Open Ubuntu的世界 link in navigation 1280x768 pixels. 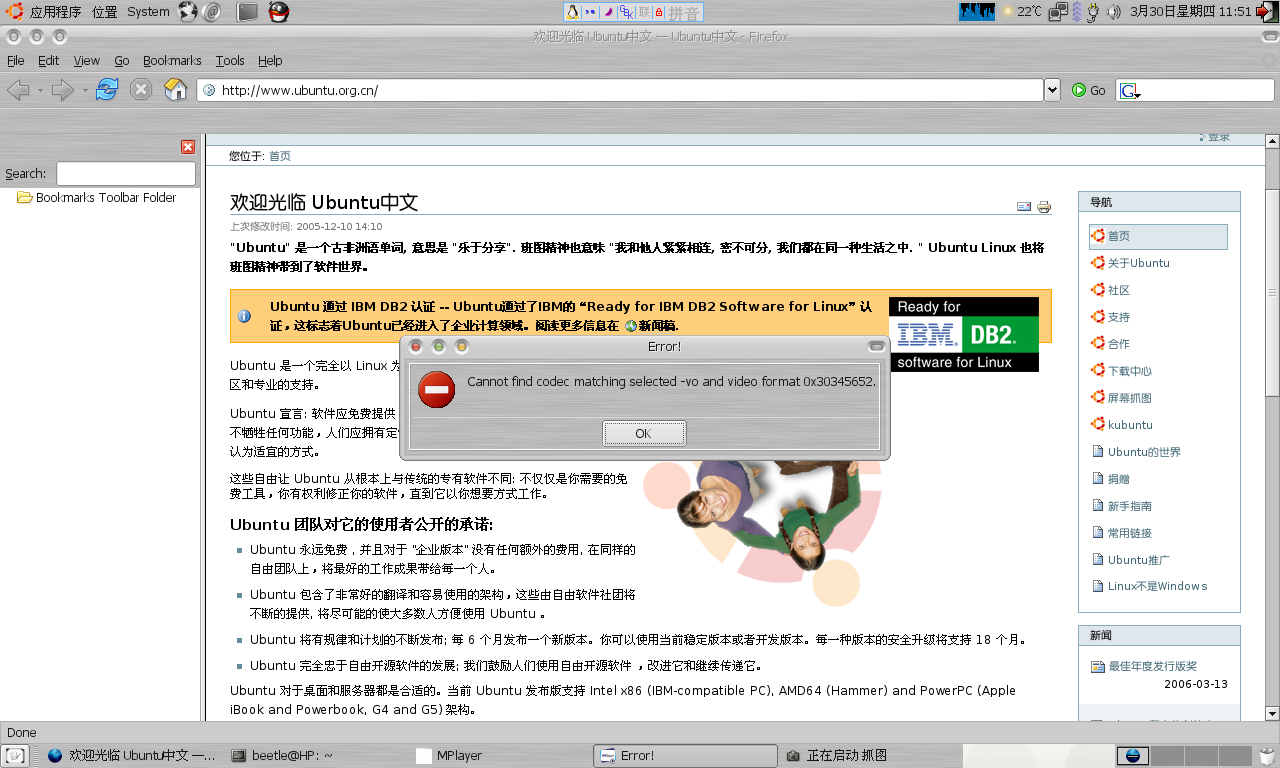point(1144,452)
